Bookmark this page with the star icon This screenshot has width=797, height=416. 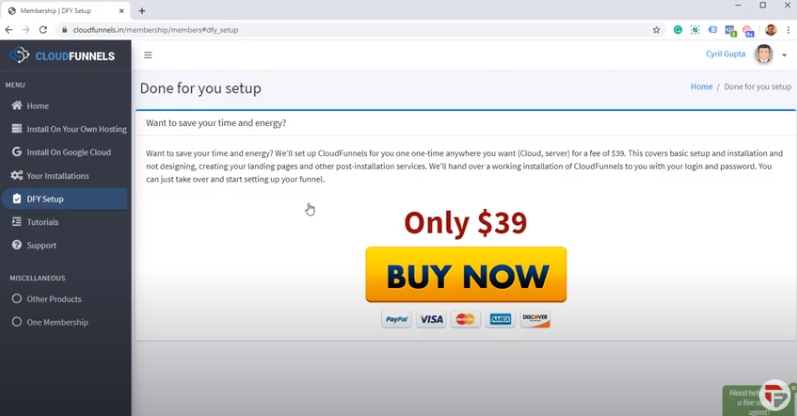(x=656, y=30)
